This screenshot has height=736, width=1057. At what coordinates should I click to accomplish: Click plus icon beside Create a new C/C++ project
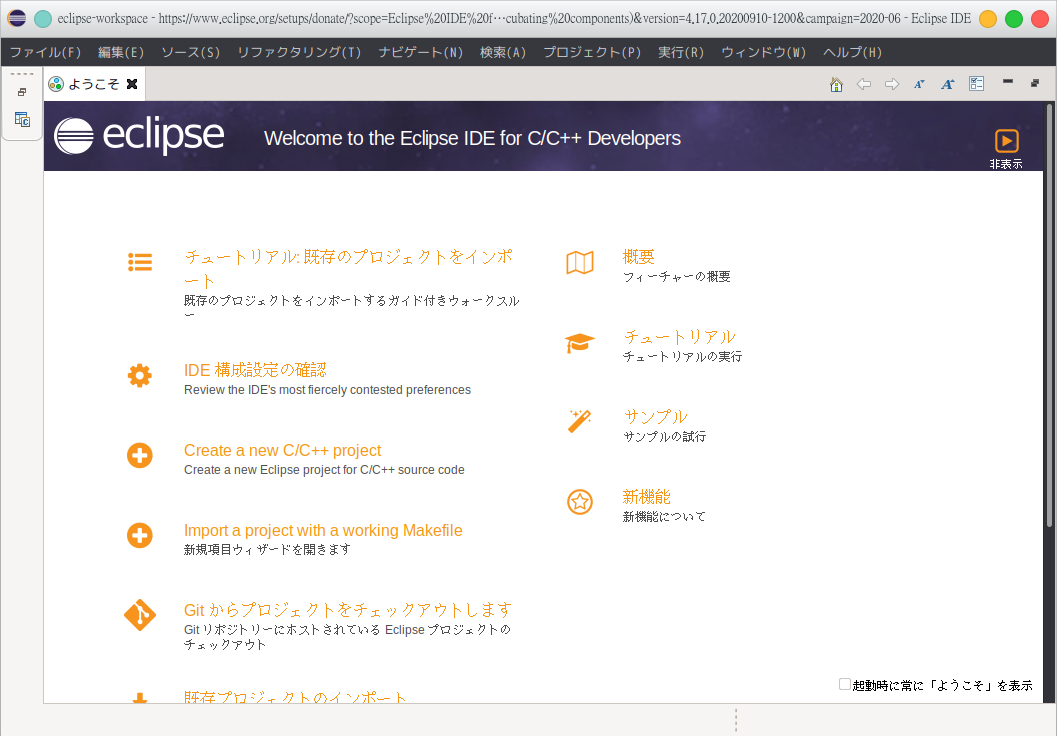coord(140,456)
